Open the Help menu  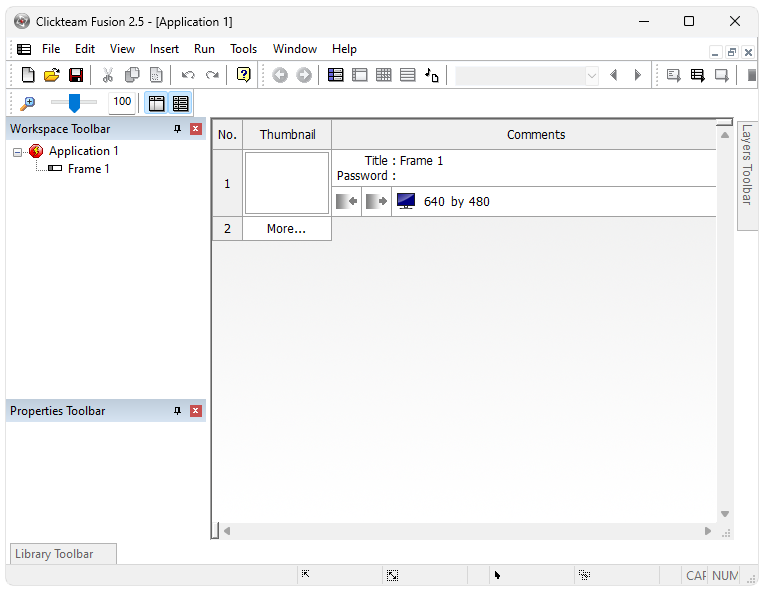(344, 49)
